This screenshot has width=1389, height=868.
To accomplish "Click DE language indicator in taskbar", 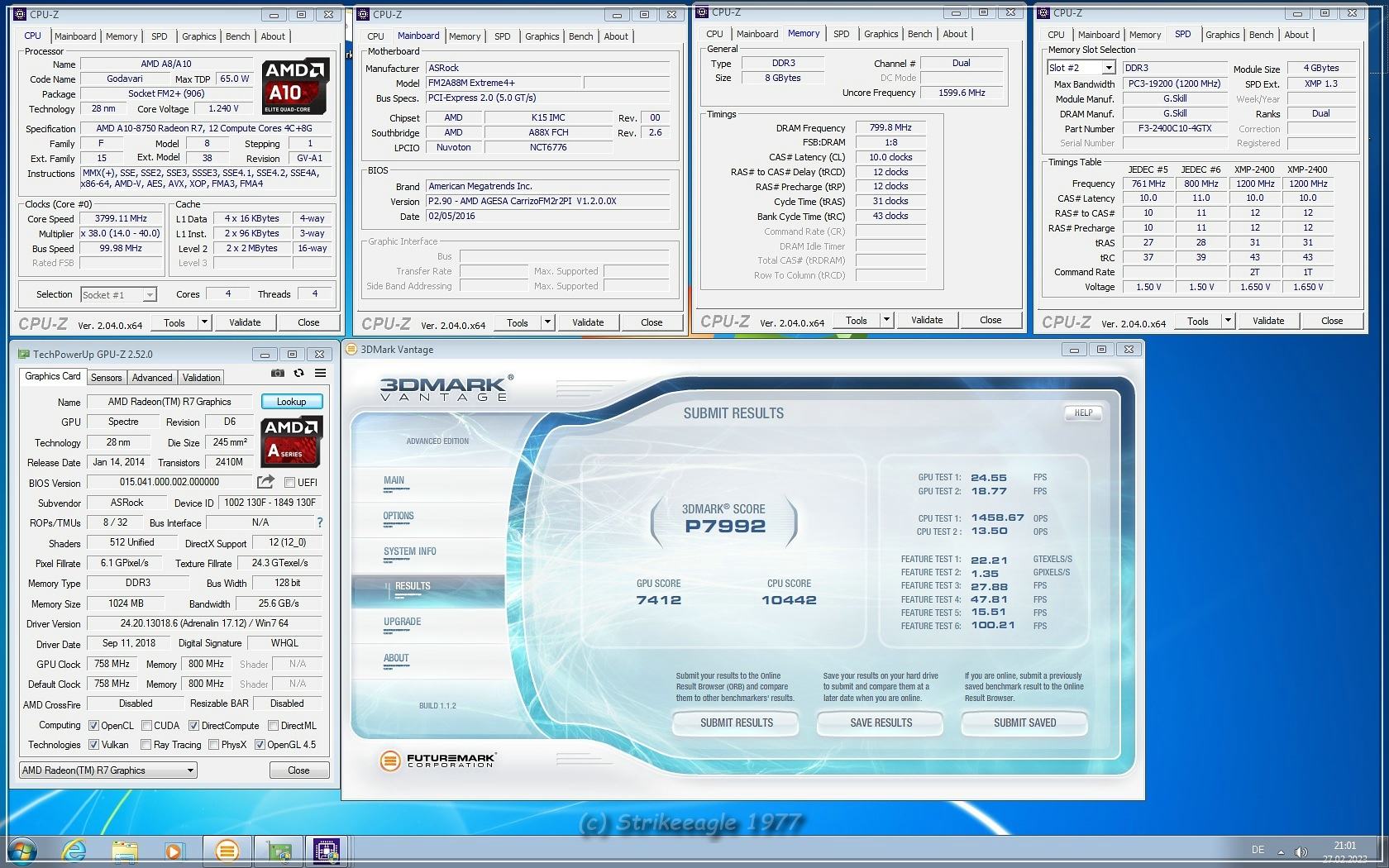I will [1258, 849].
